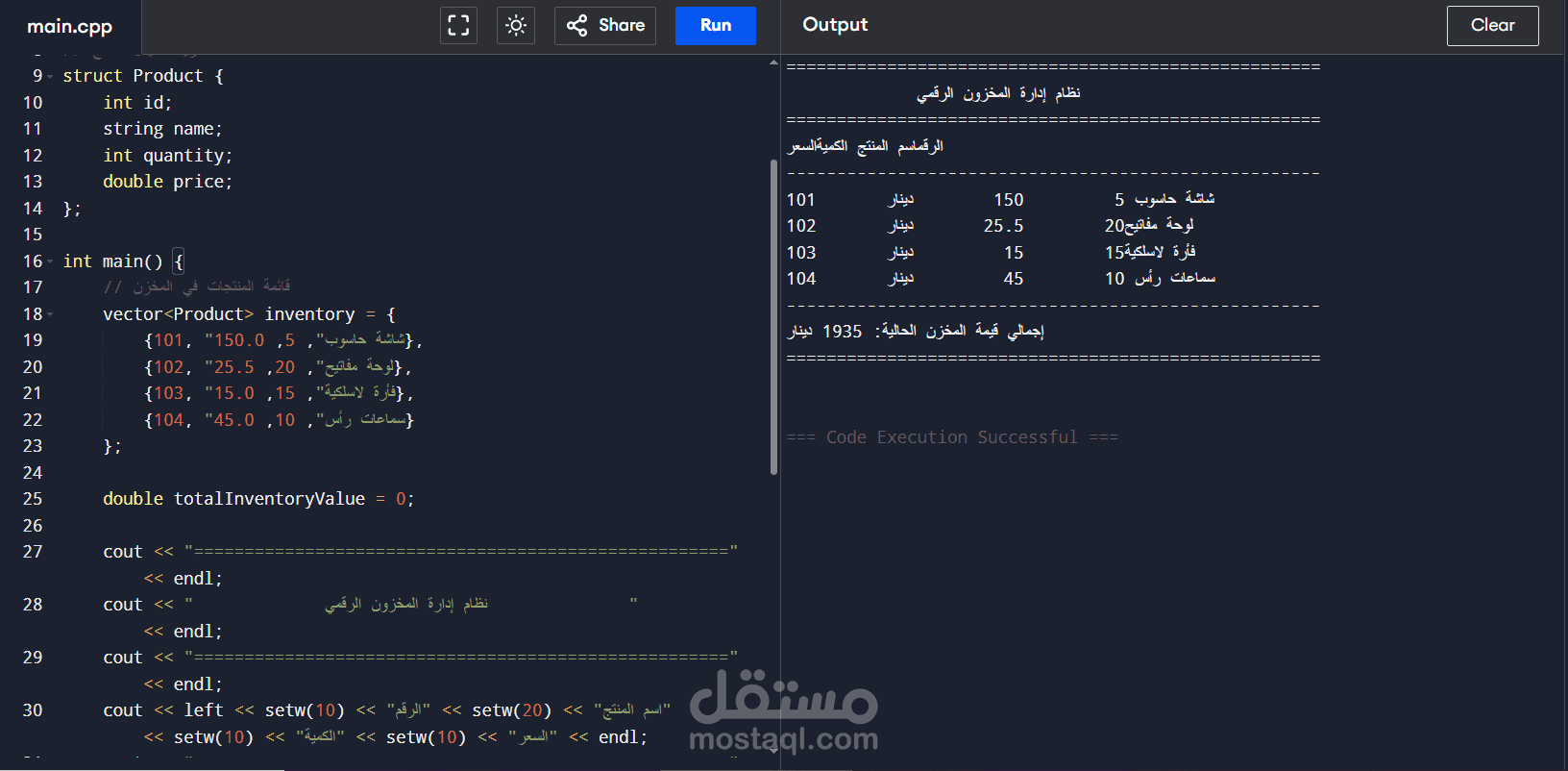Screen dimensions: 1568x771
Task: Click output row starting with 103
Action: click(991, 252)
